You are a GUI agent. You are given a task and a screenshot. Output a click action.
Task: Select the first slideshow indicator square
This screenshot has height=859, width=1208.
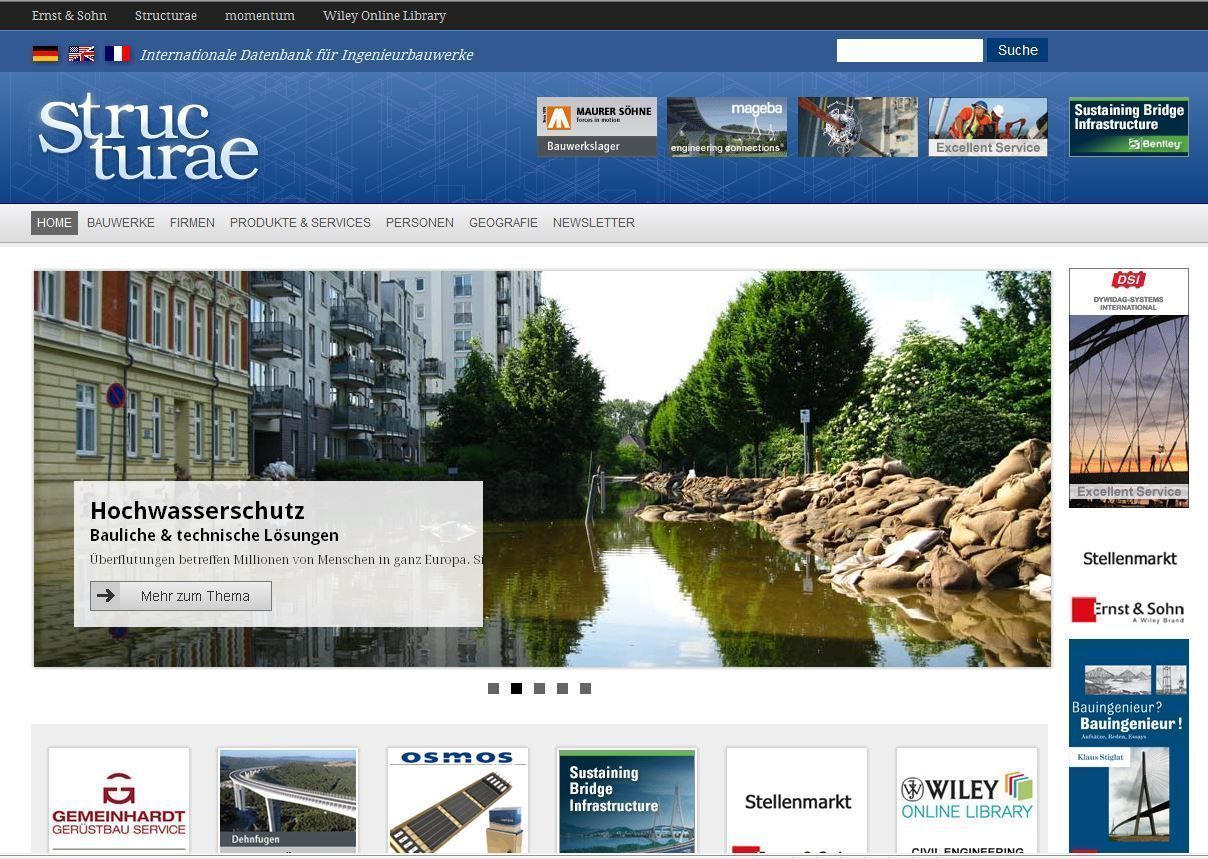click(x=493, y=688)
